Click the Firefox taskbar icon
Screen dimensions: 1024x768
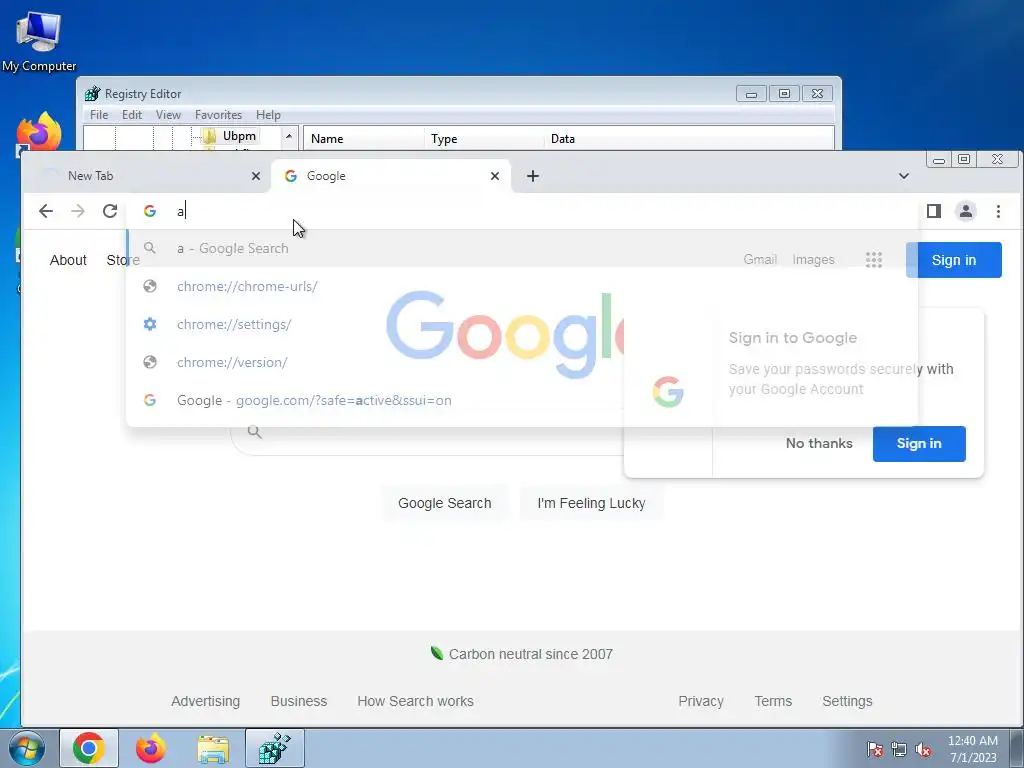(x=150, y=748)
